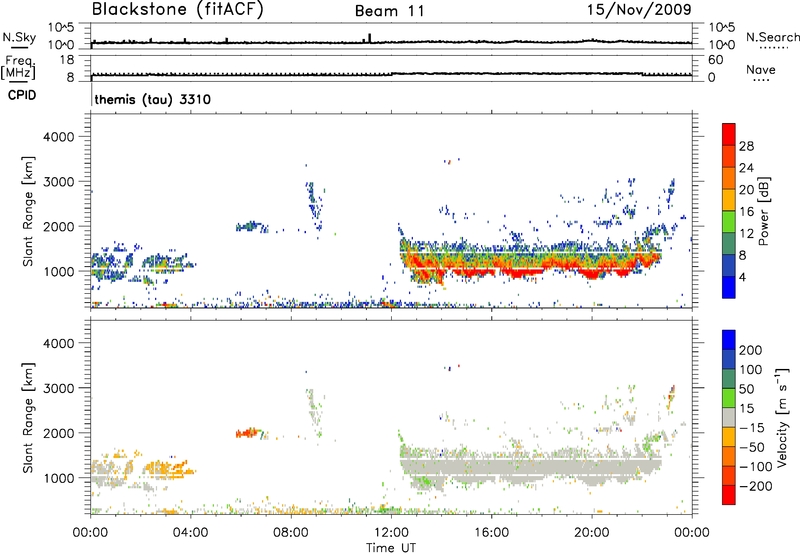This screenshot has width=800, height=554.
Task: Click the N.Sky legend label
Action: click(x=19, y=37)
